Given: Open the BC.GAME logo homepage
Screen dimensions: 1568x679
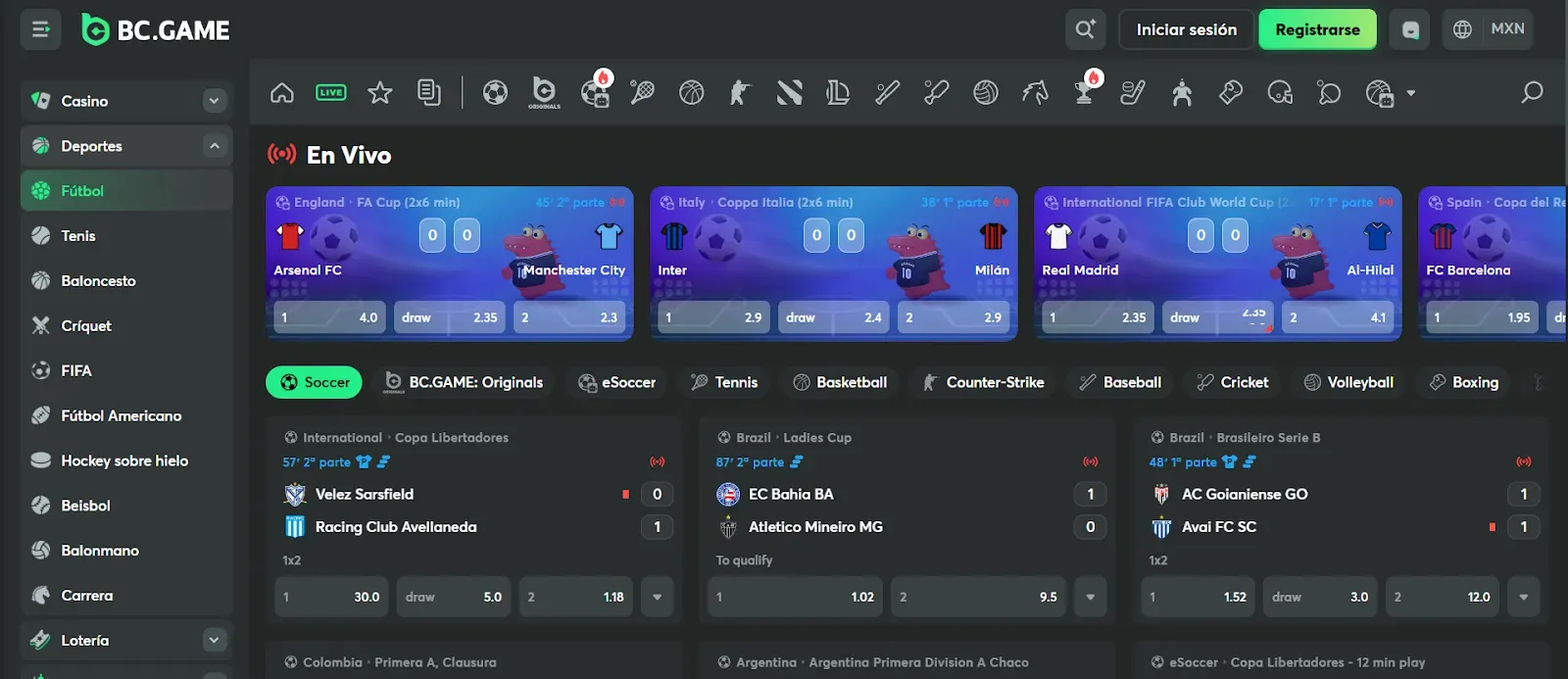Looking at the screenshot, I should 155,30.
